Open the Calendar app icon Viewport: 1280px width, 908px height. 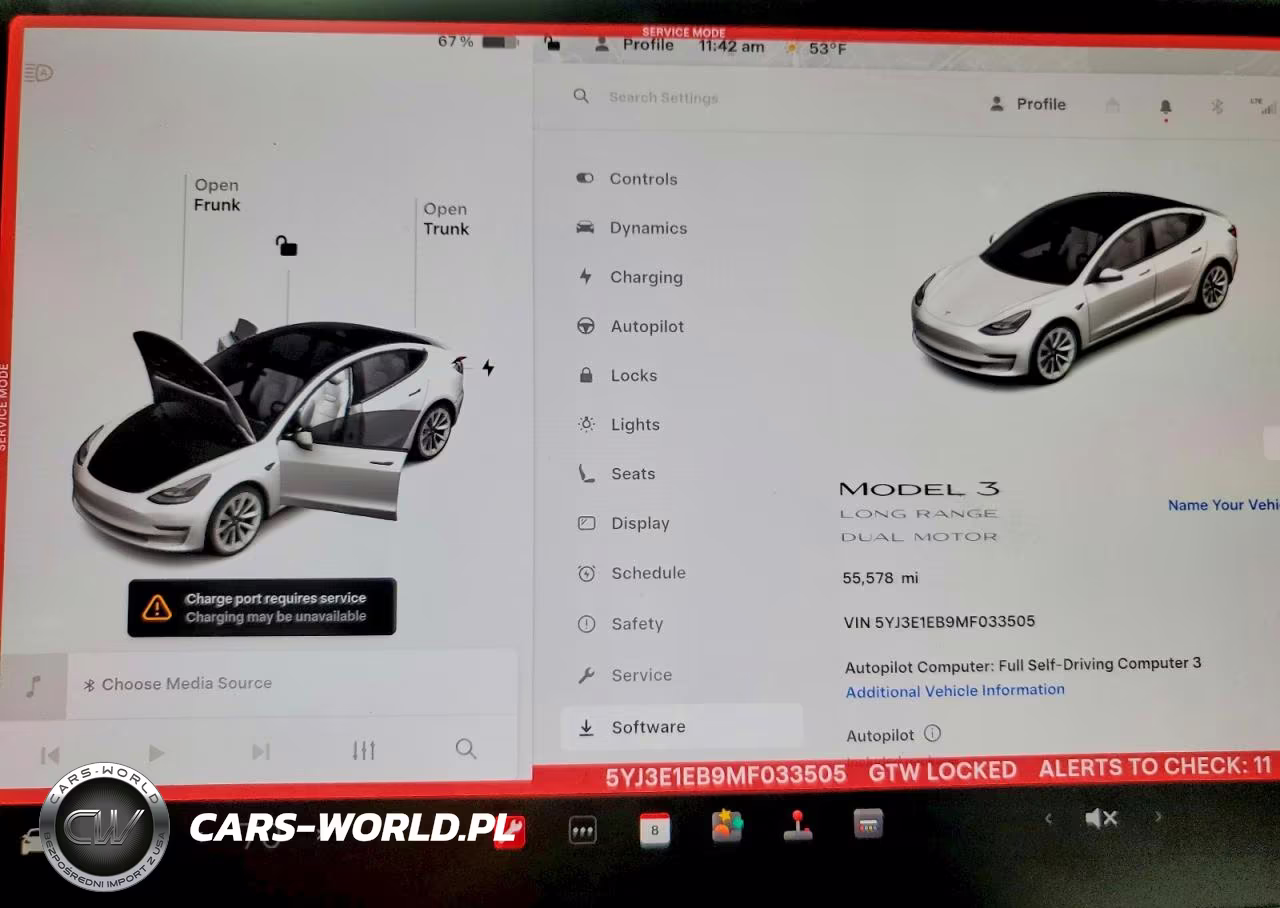tap(655, 829)
